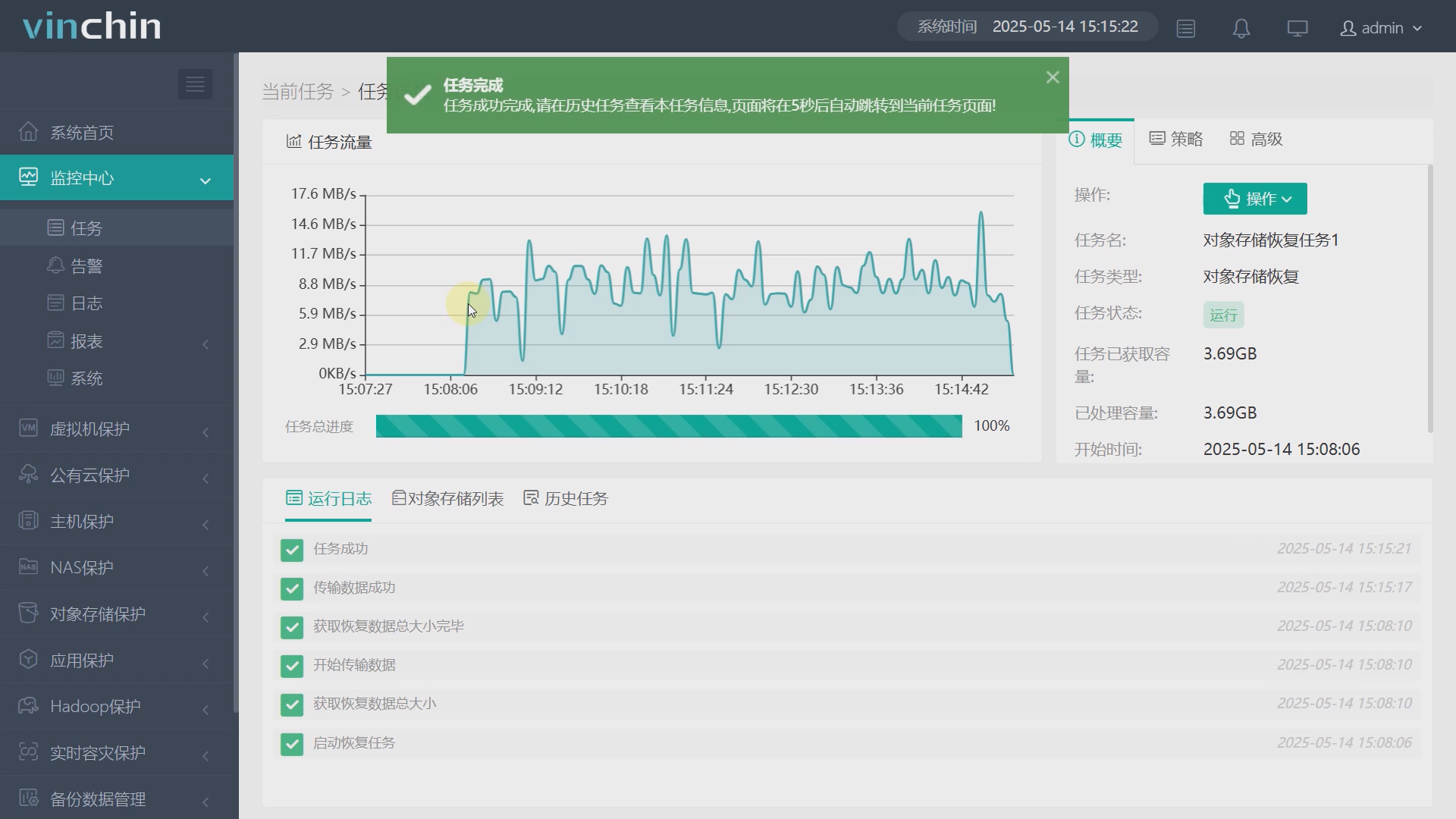Switch to the 策略 tab
1456x819 pixels.
click(1176, 140)
